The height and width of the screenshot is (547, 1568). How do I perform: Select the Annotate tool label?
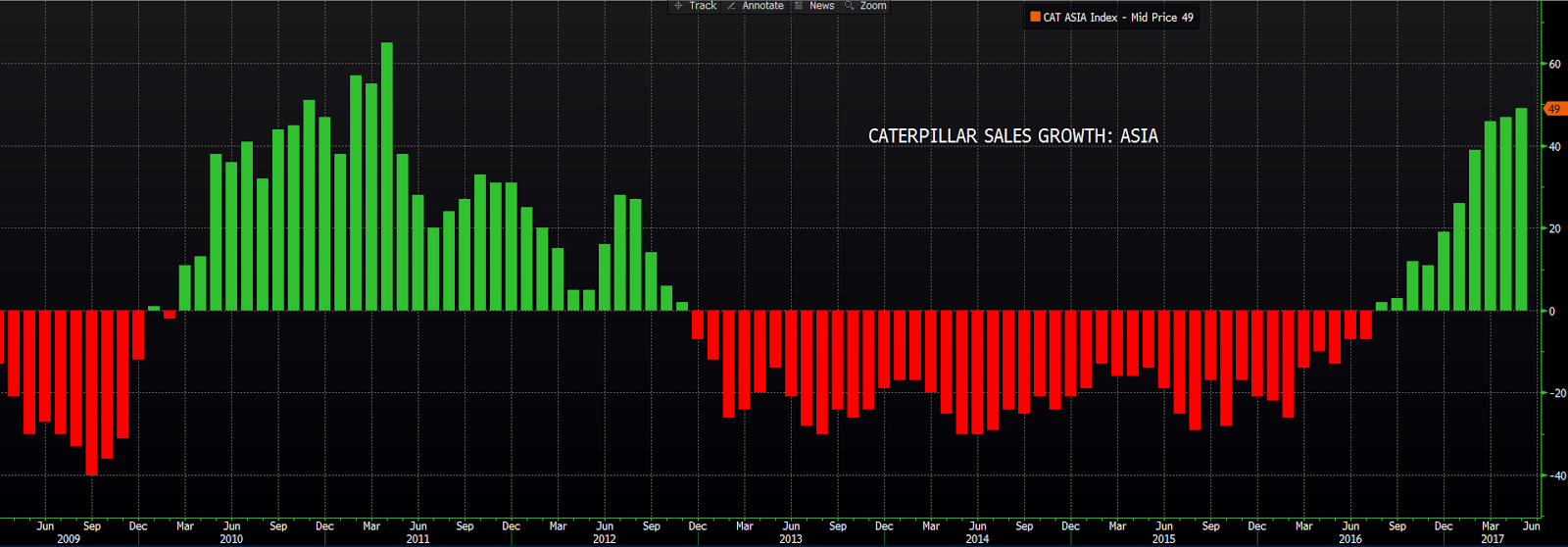(762, 6)
